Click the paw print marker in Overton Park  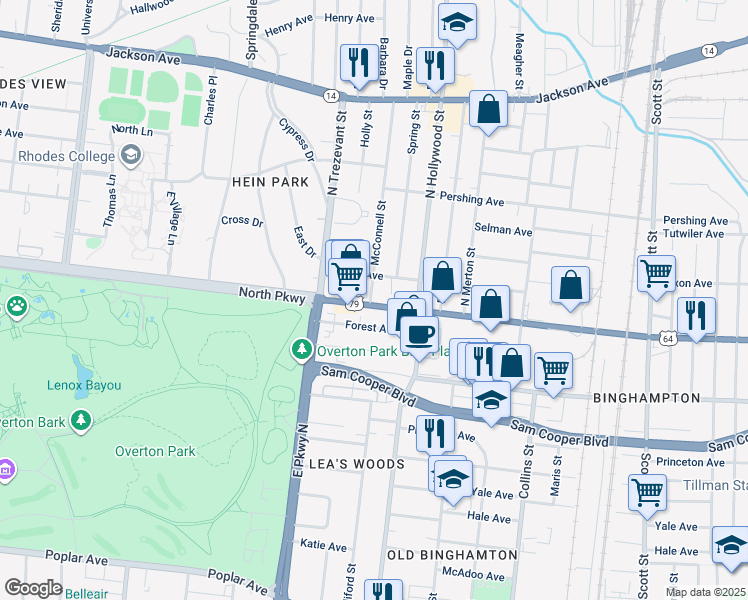pyautogui.click(x=17, y=308)
